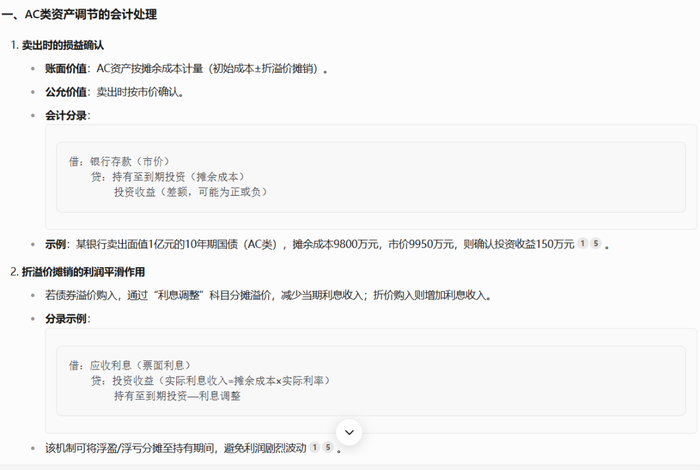Click the 会计分录 bullet label
Screen dimensions: 700x470
(66, 116)
